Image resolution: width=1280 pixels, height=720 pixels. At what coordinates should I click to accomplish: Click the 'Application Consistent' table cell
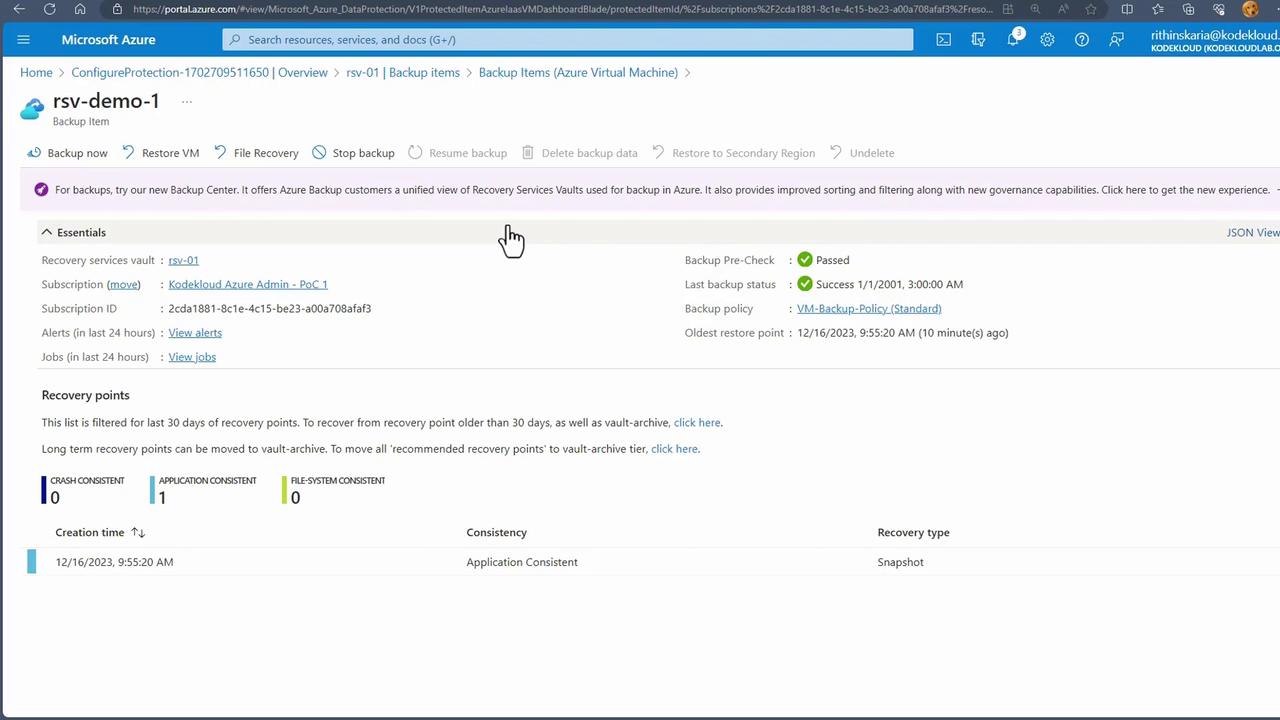522,562
